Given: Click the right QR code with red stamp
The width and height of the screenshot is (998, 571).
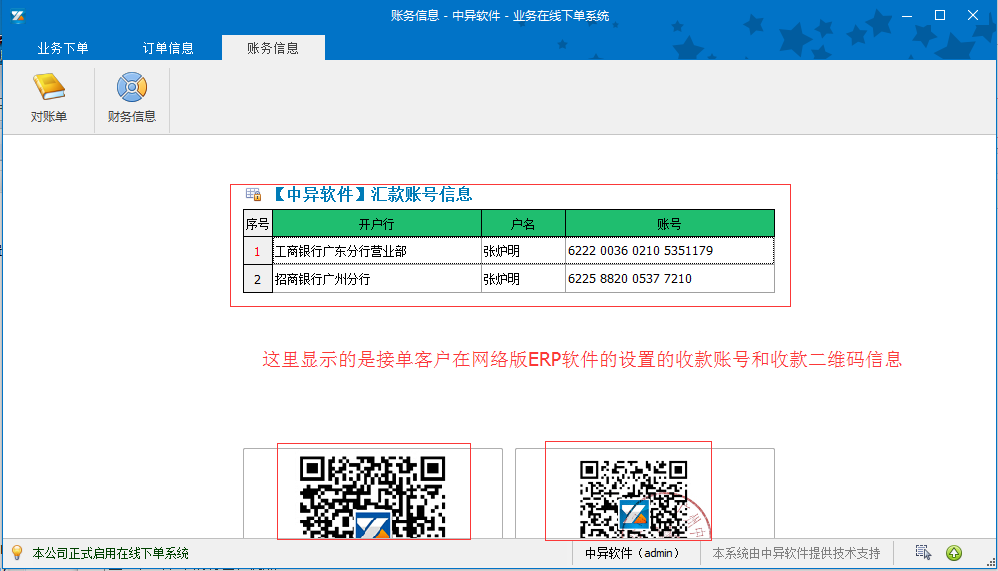Looking at the screenshot, I should pos(633,499).
